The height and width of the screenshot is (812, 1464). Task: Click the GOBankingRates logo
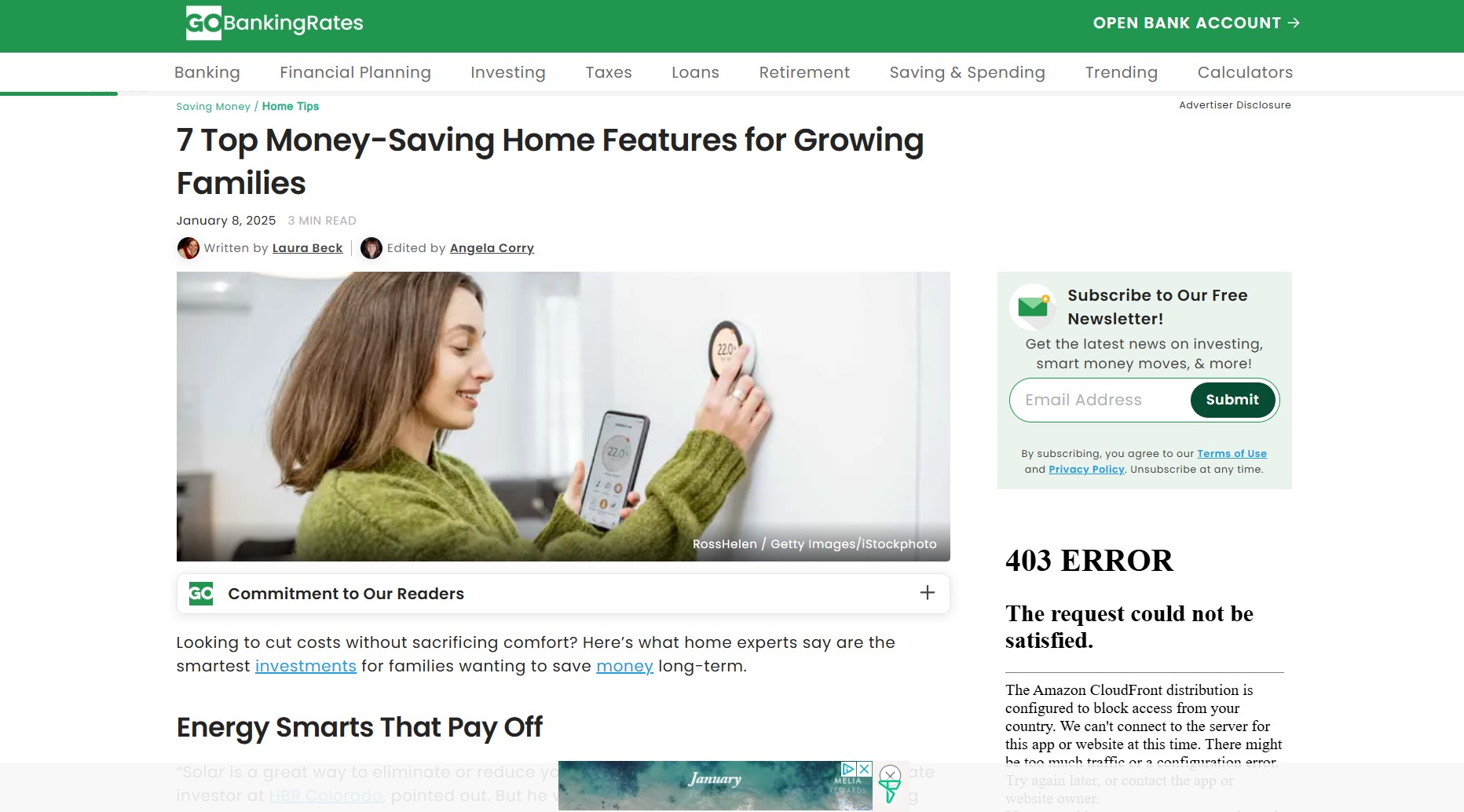tap(274, 23)
